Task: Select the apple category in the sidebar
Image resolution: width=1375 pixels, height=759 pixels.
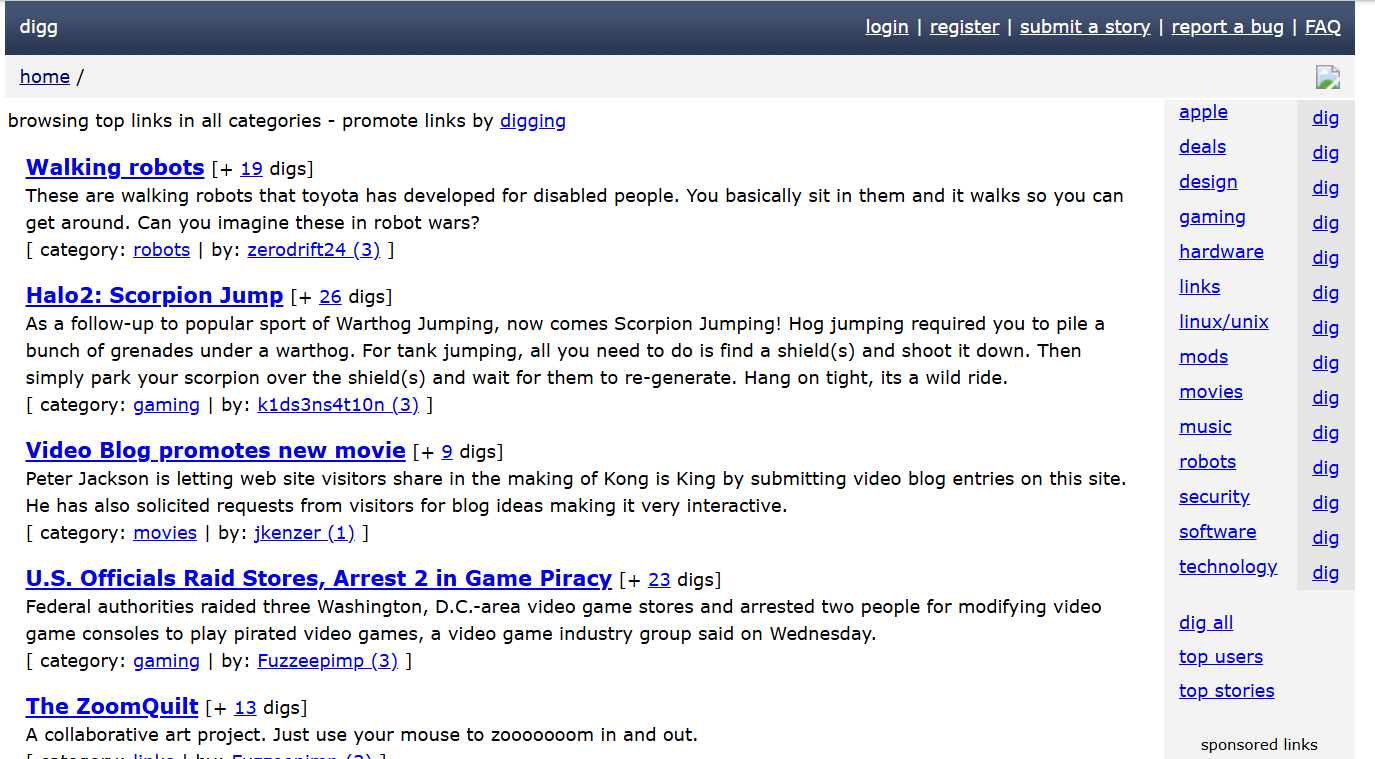Action: coord(1203,112)
